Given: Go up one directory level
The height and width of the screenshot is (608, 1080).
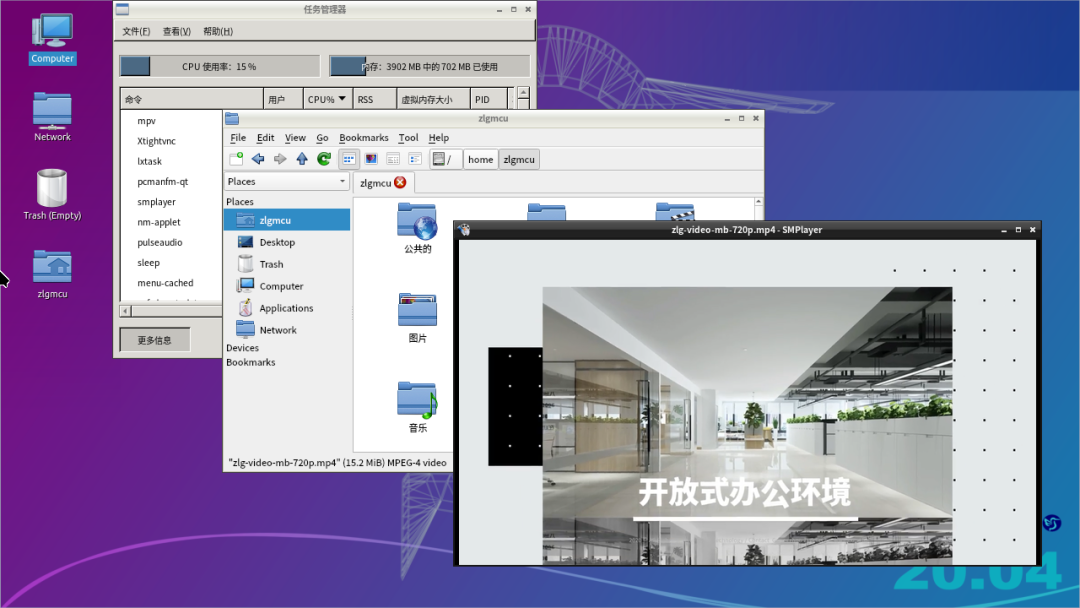Looking at the screenshot, I should pos(302,158).
